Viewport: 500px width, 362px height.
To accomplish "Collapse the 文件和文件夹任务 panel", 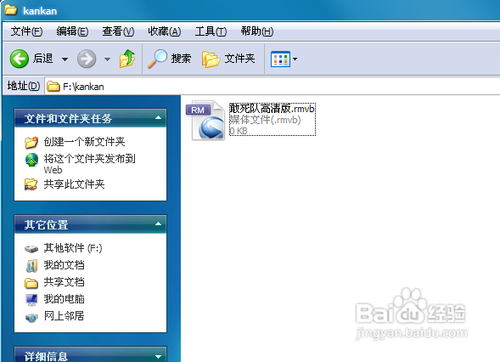I will 158,118.
